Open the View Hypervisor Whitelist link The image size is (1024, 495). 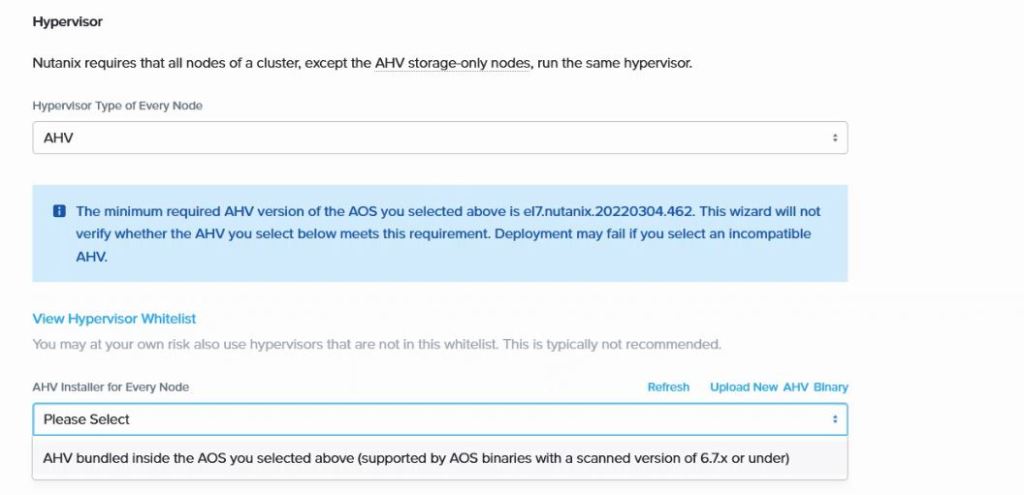click(x=114, y=319)
